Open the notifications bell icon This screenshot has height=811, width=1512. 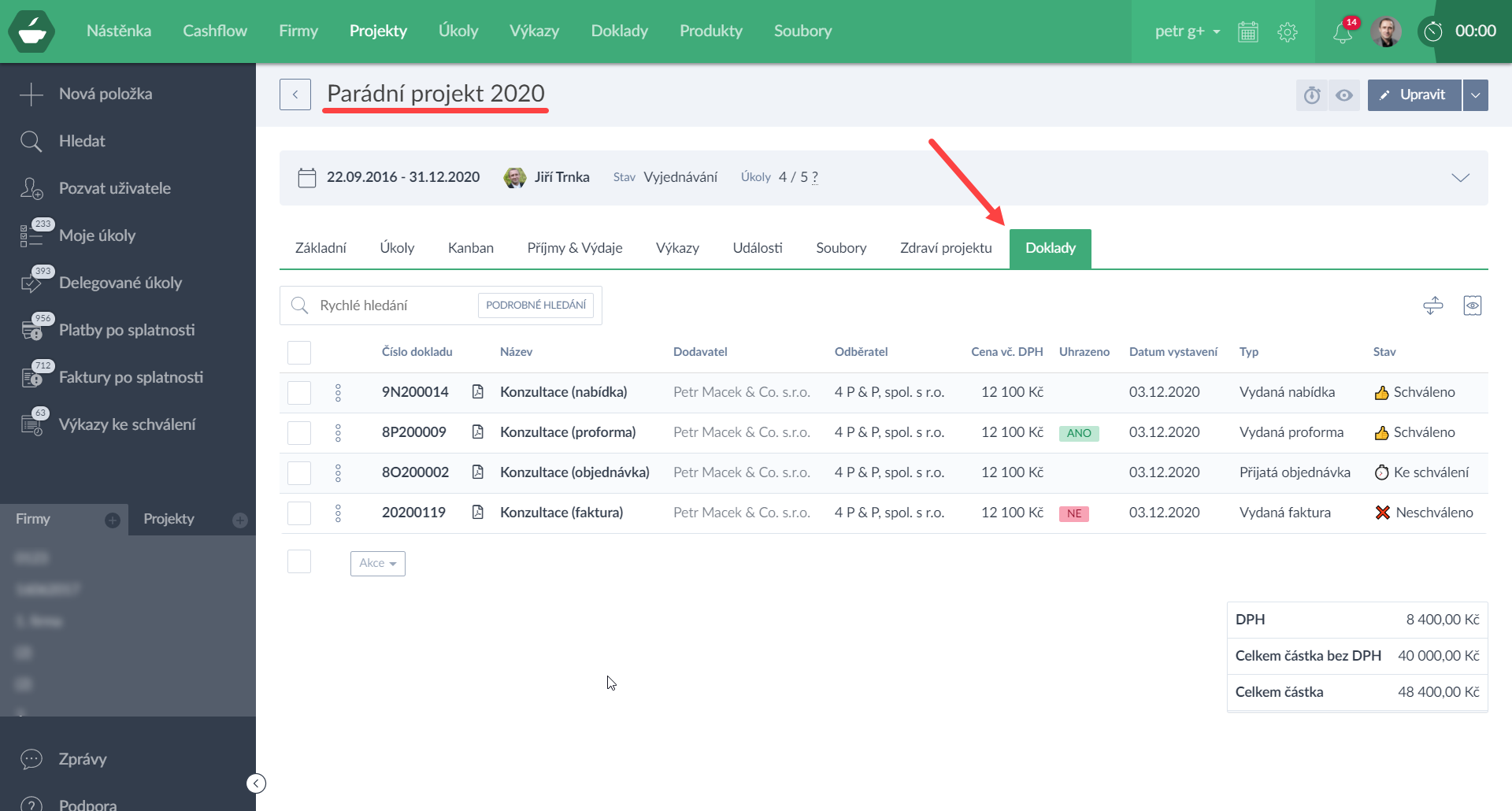(x=1342, y=32)
